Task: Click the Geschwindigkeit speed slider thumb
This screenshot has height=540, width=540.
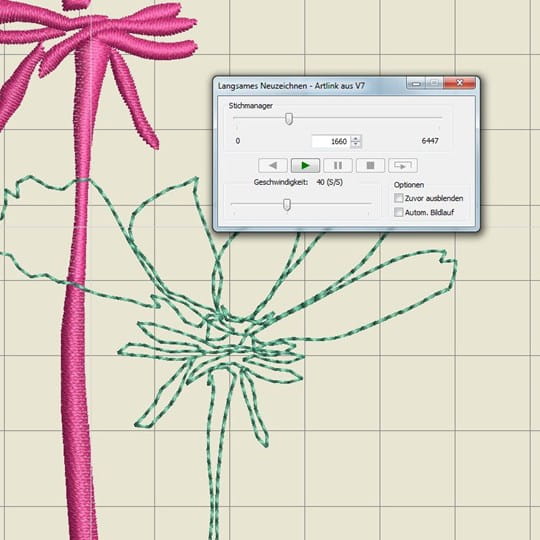Action: pos(287,205)
